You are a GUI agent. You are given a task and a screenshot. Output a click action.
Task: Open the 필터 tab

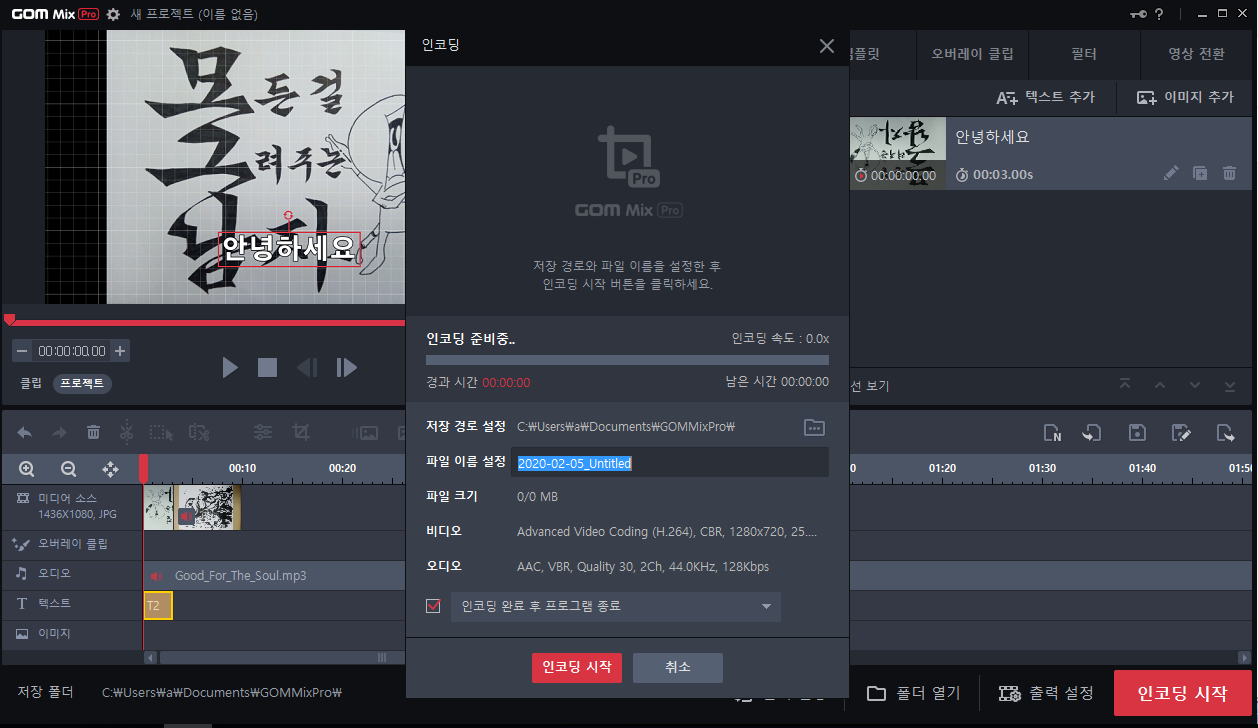click(1084, 54)
